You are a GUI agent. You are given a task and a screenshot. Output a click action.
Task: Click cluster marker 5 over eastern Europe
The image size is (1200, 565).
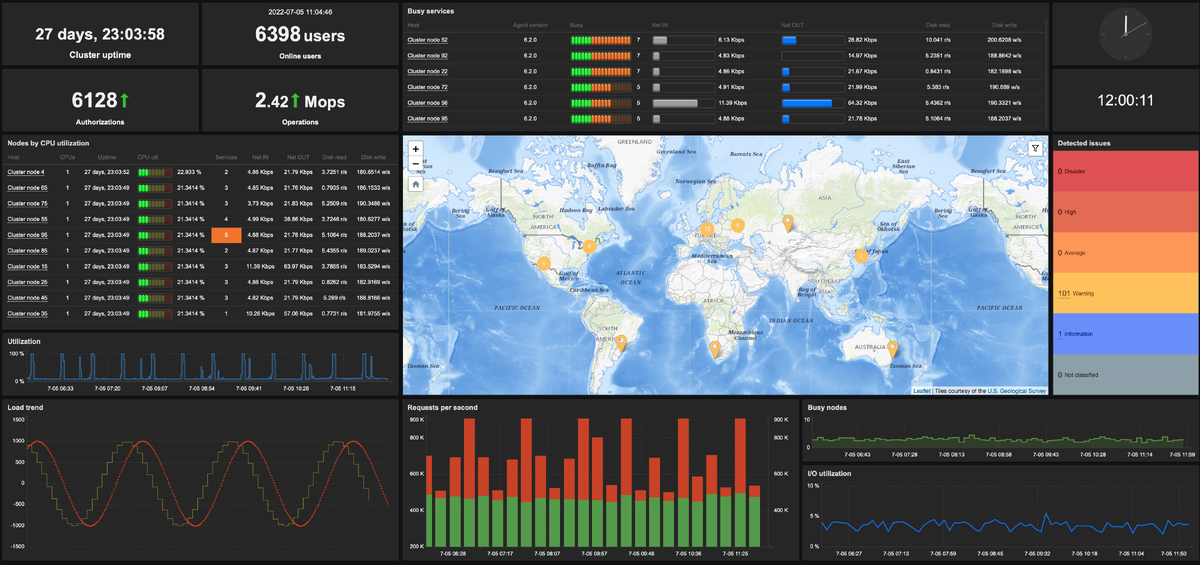tap(737, 225)
